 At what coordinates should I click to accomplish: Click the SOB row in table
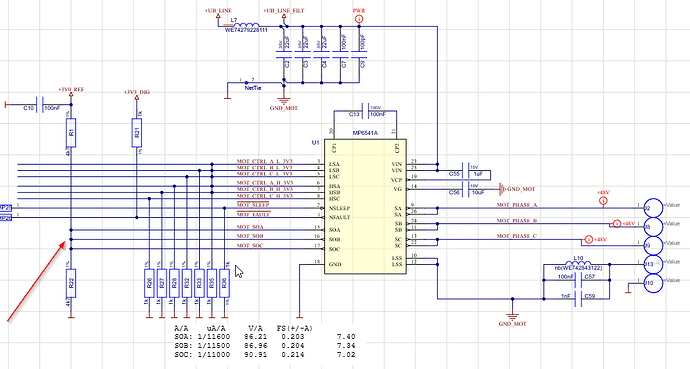coord(264,346)
